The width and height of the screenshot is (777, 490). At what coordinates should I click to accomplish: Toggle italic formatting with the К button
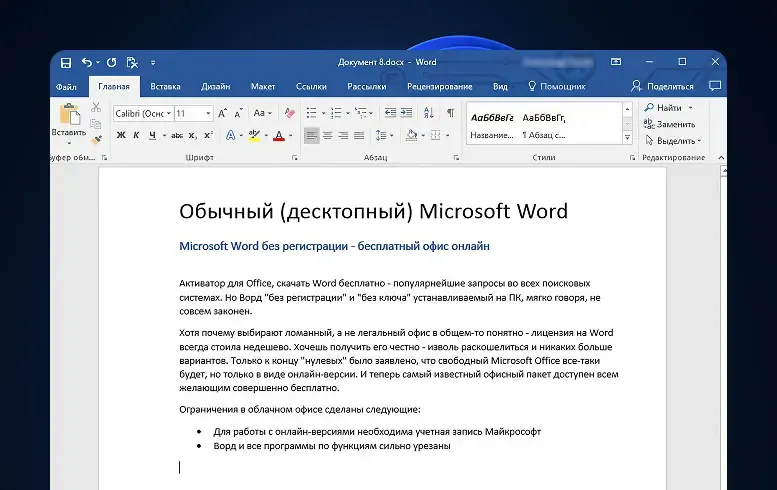137,135
